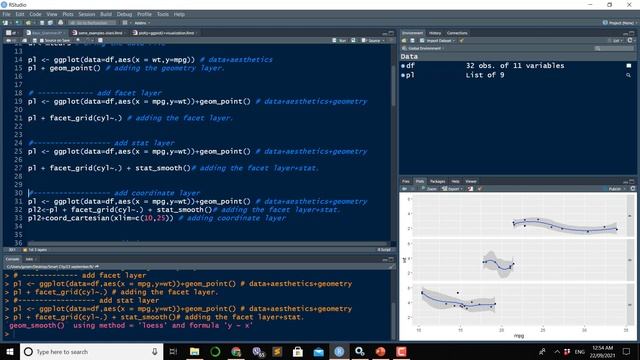Click the print icon in main toolbar

click(x=60, y=23)
